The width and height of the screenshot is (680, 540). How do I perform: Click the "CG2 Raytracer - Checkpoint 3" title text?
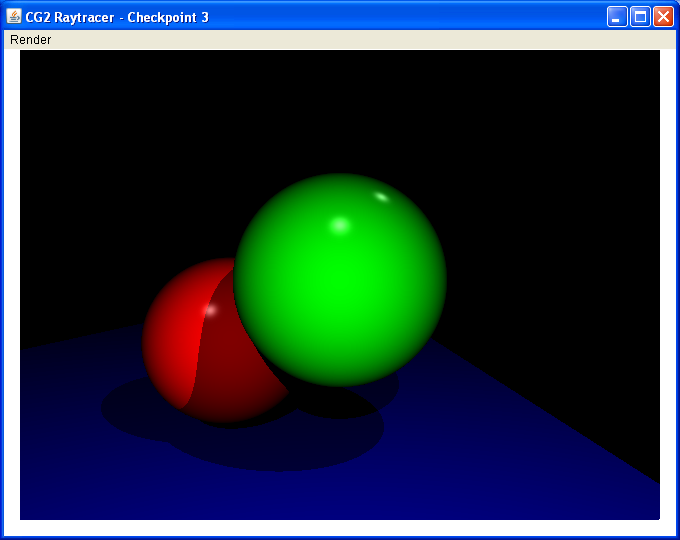[x=118, y=18]
